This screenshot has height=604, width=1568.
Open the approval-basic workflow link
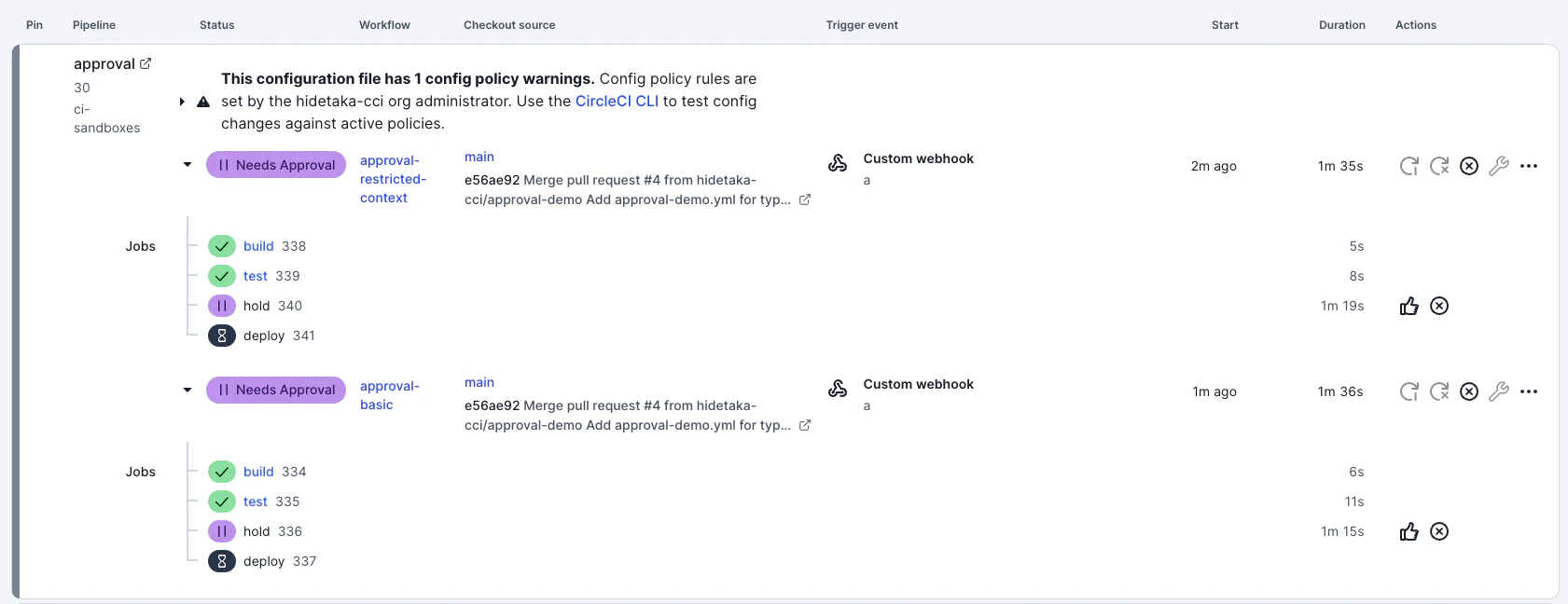click(390, 395)
